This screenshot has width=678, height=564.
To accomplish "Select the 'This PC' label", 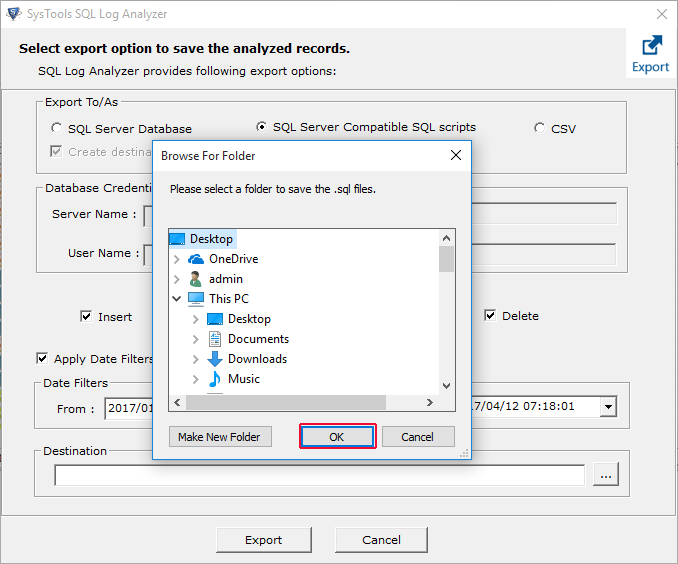I will (229, 299).
